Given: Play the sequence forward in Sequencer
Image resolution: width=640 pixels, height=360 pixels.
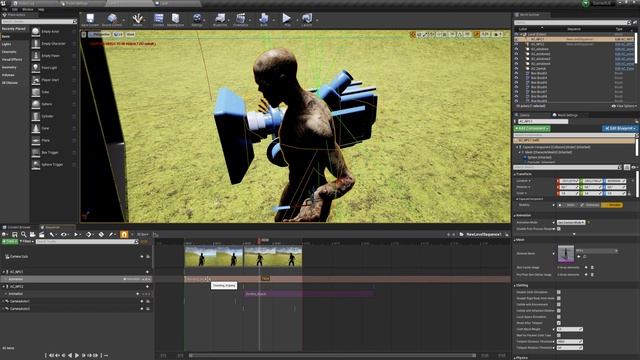Looking at the screenshot, I should tap(77, 356).
